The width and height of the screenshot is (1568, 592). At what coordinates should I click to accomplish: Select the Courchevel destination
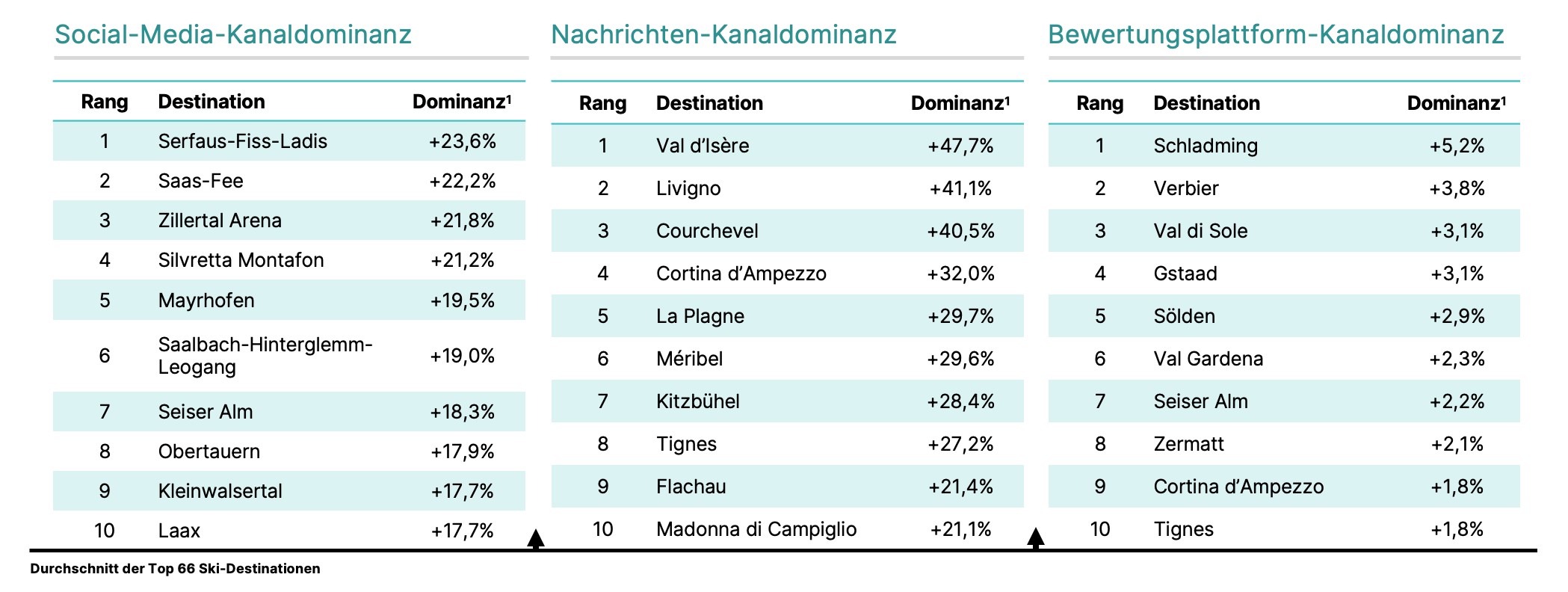[707, 231]
